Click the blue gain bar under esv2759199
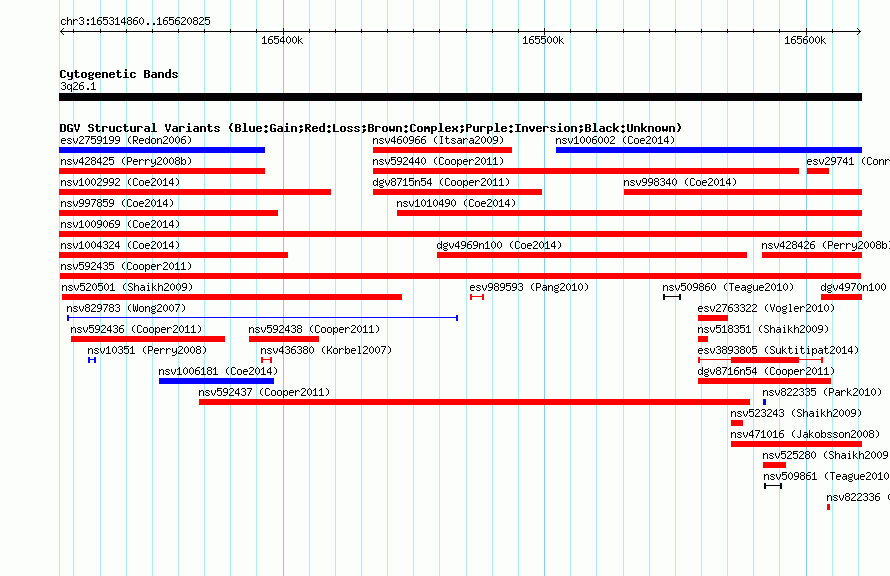 click(x=162, y=150)
